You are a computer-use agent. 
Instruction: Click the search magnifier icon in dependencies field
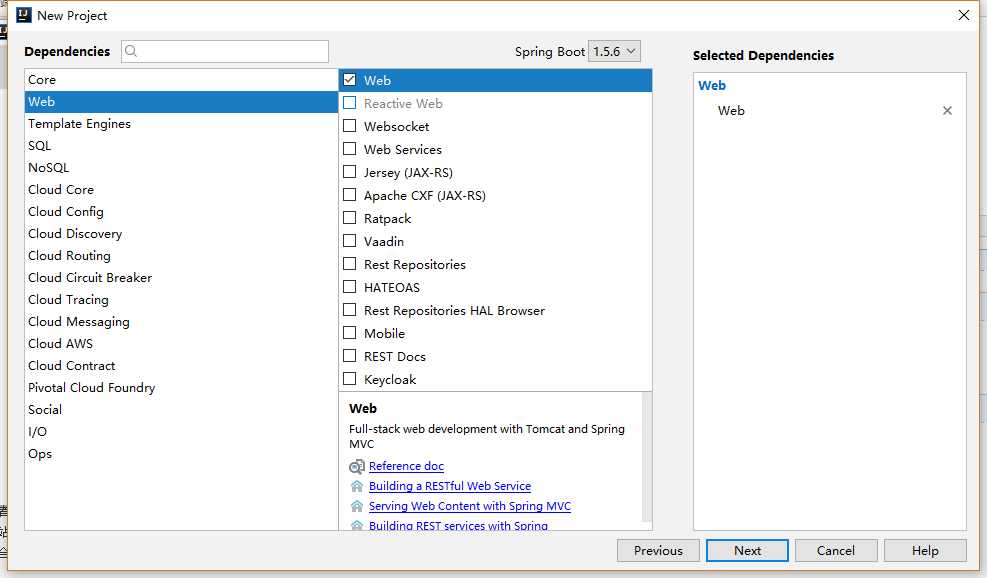pyautogui.click(x=131, y=51)
